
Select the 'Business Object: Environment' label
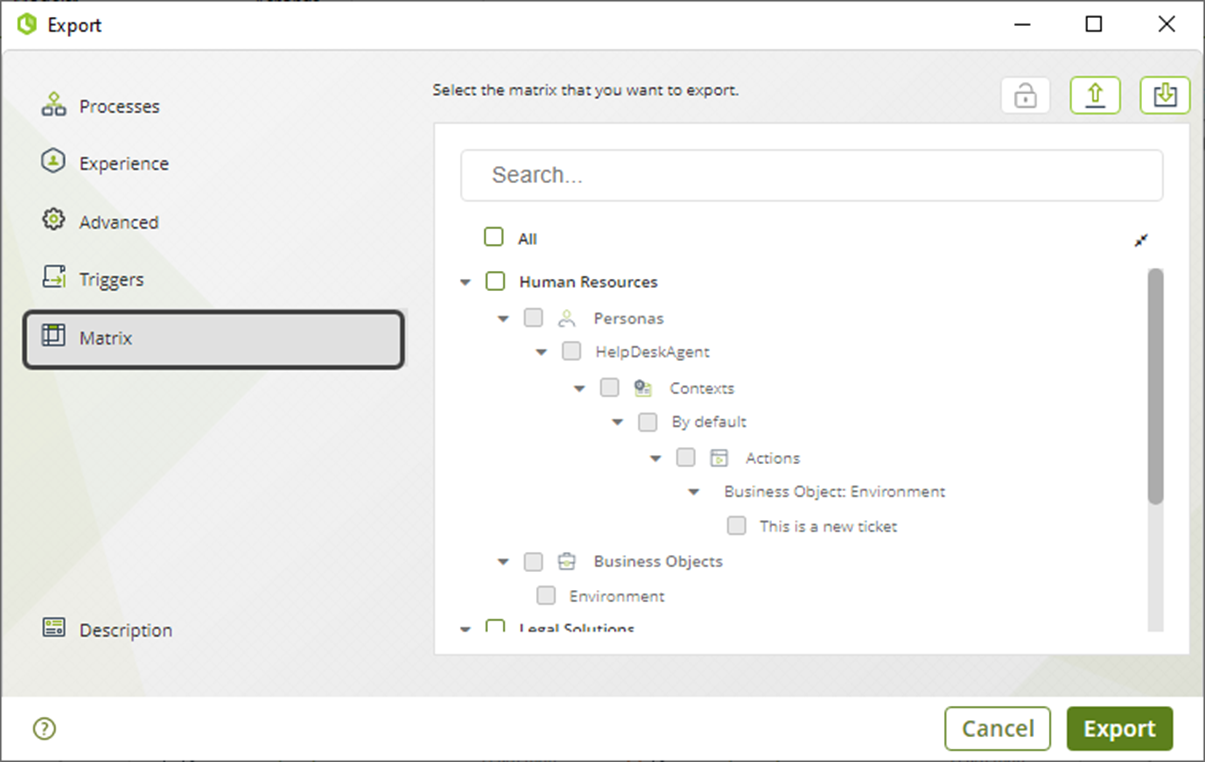tap(834, 492)
